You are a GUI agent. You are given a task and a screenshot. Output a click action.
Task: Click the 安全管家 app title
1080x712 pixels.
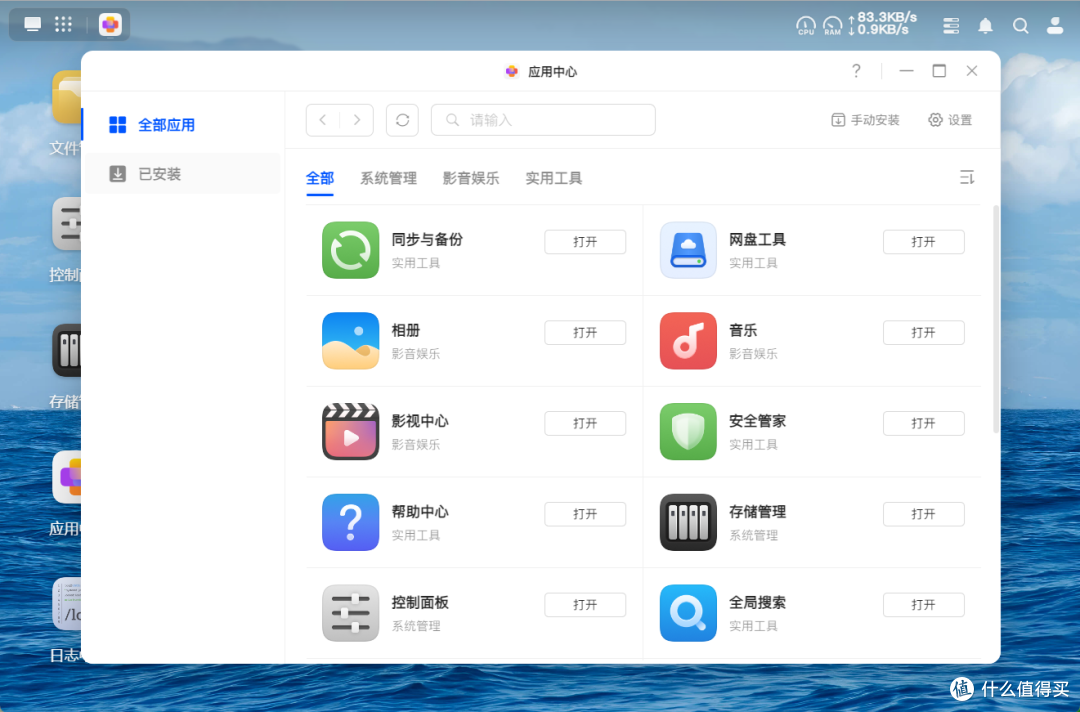tap(758, 421)
